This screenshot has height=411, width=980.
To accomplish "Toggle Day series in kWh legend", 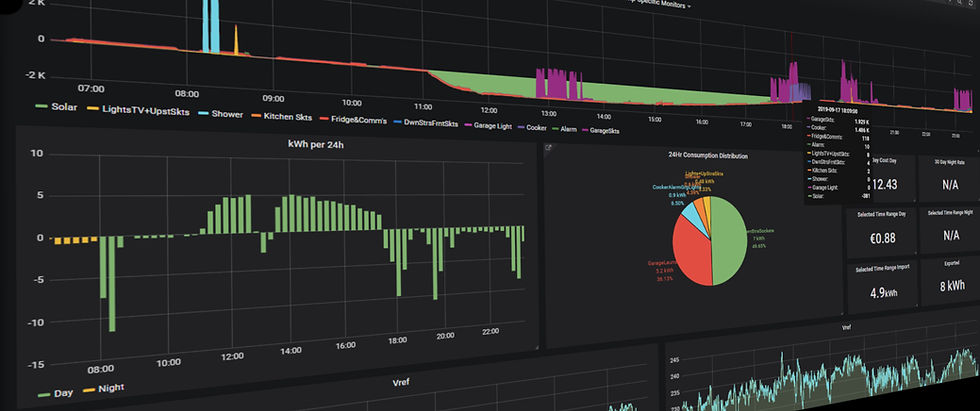I will pyautogui.click(x=56, y=394).
